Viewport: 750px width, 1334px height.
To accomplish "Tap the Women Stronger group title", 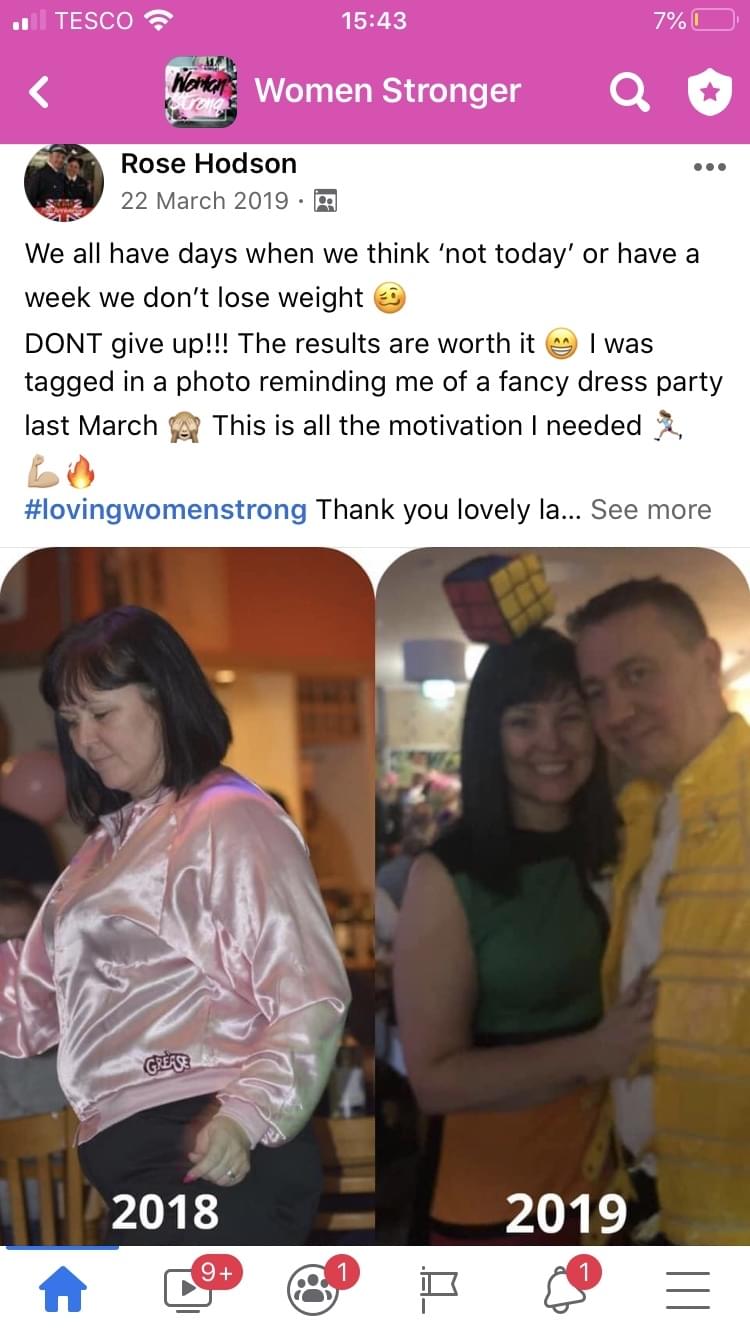I will (x=388, y=91).
